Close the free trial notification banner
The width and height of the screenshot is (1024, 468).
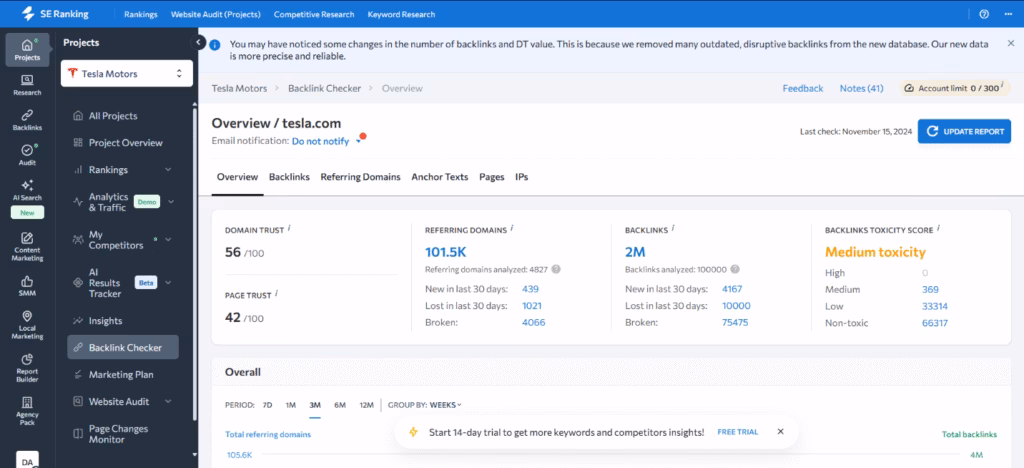click(780, 432)
